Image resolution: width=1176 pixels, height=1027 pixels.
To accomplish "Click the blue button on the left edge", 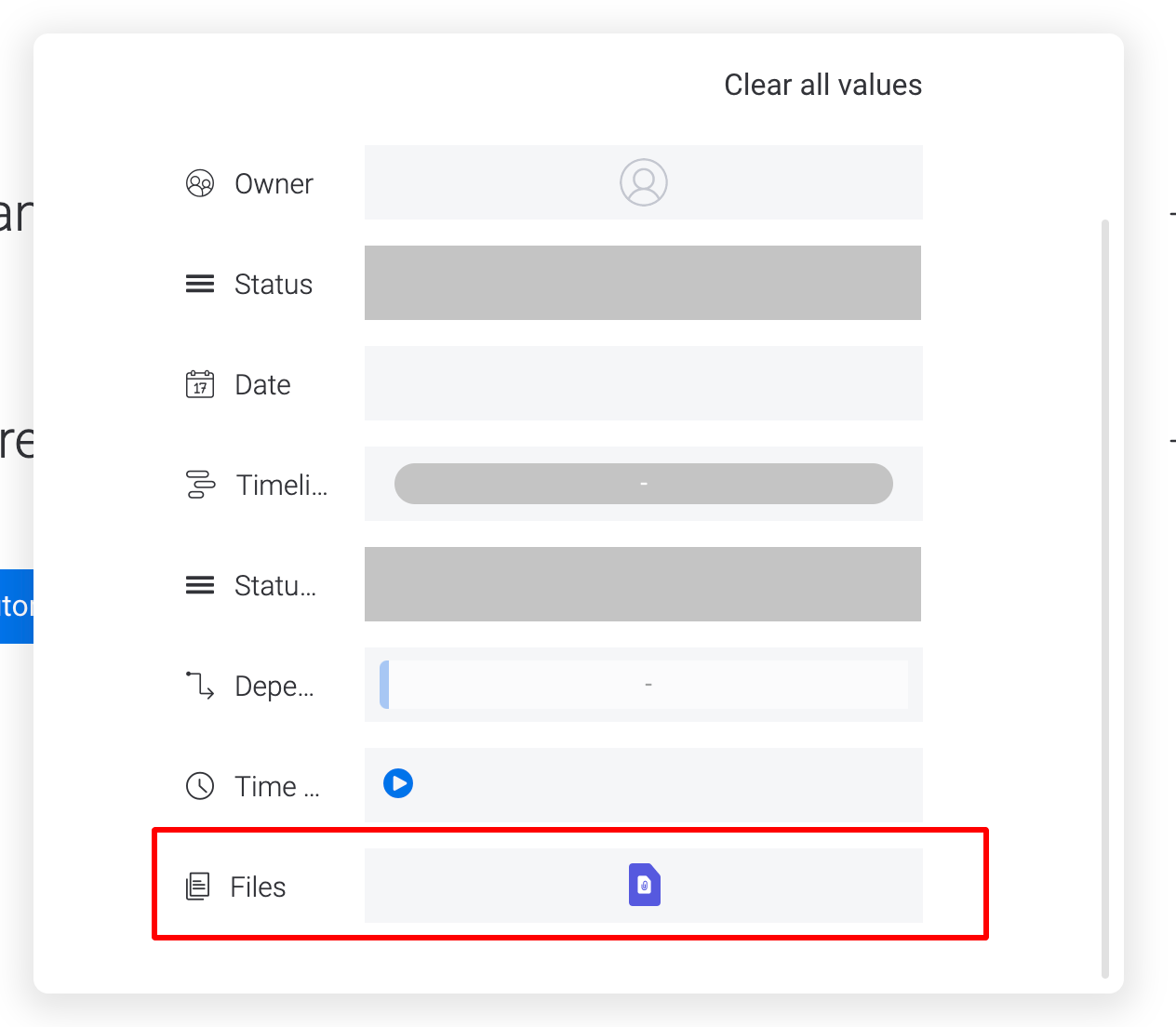I will click(x=16, y=606).
